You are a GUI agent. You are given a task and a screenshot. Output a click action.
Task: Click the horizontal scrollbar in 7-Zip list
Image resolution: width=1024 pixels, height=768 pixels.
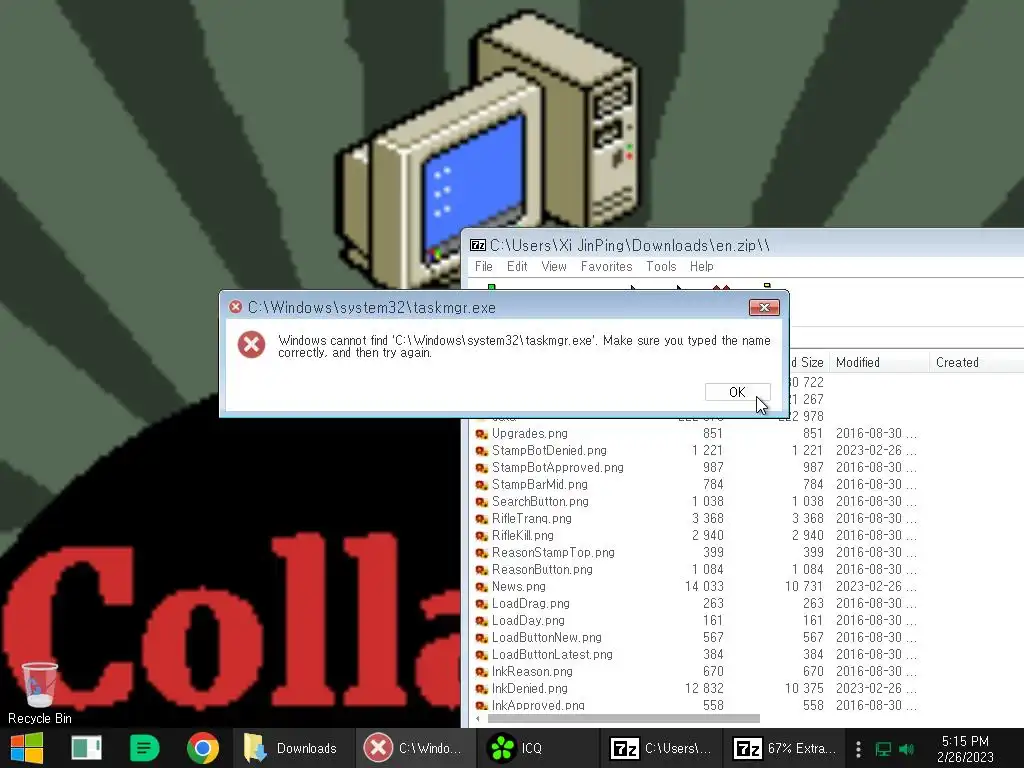coord(624,718)
